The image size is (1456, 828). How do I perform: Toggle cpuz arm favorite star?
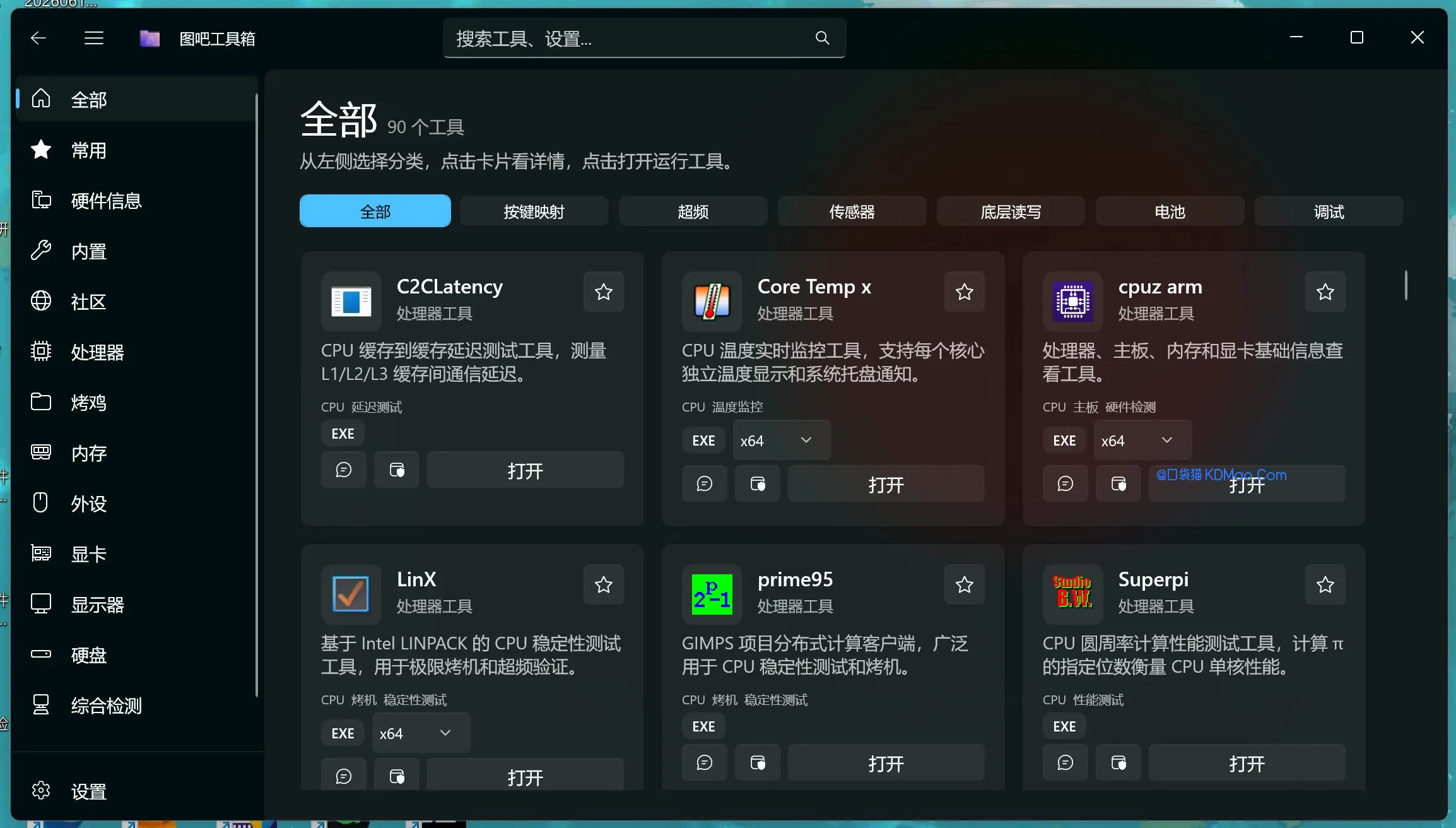(1325, 292)
